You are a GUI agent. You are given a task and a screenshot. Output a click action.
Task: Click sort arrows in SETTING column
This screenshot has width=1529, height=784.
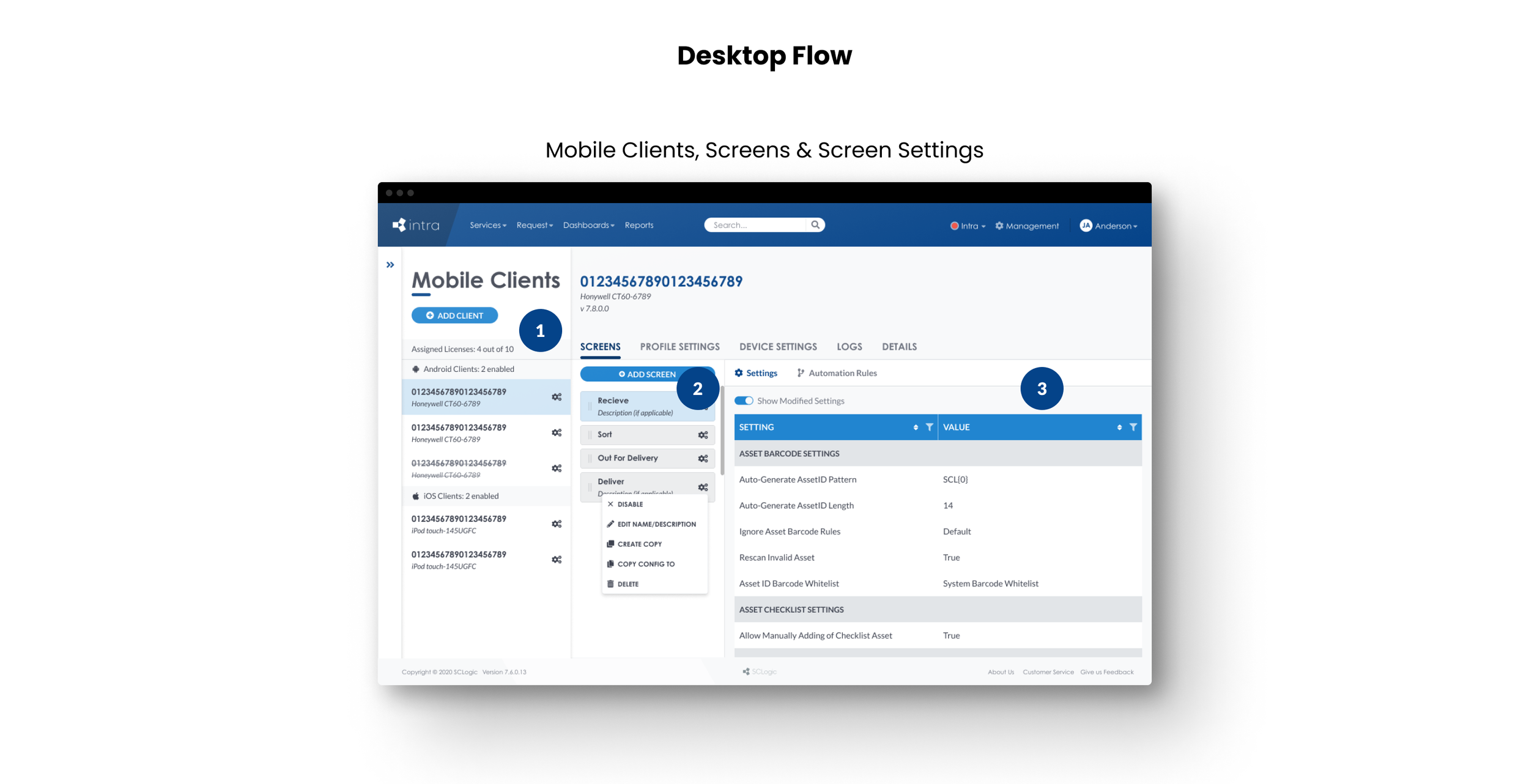[x=915, y=427]
